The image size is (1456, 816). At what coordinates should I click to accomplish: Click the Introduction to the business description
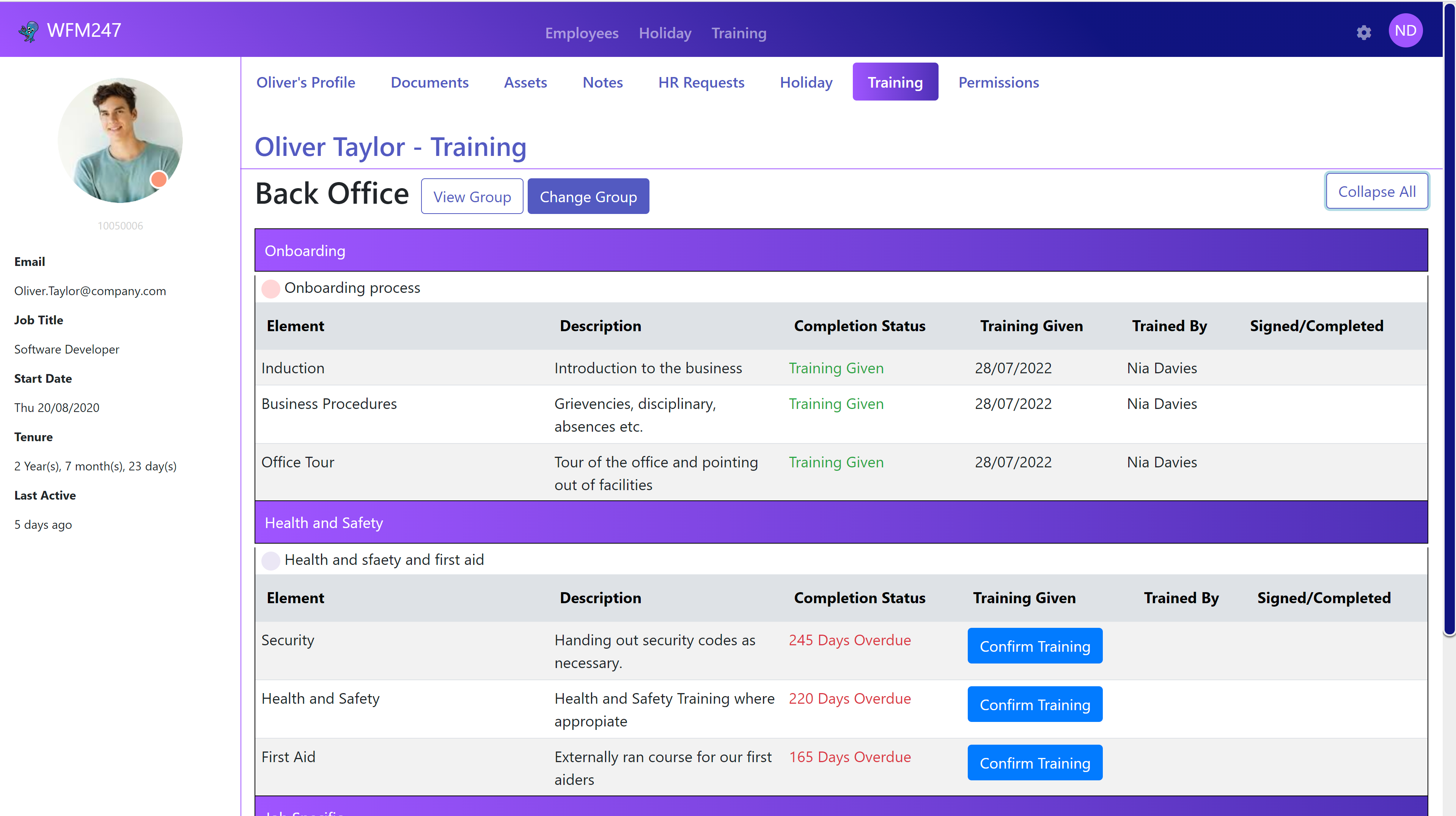pos(648,368)
